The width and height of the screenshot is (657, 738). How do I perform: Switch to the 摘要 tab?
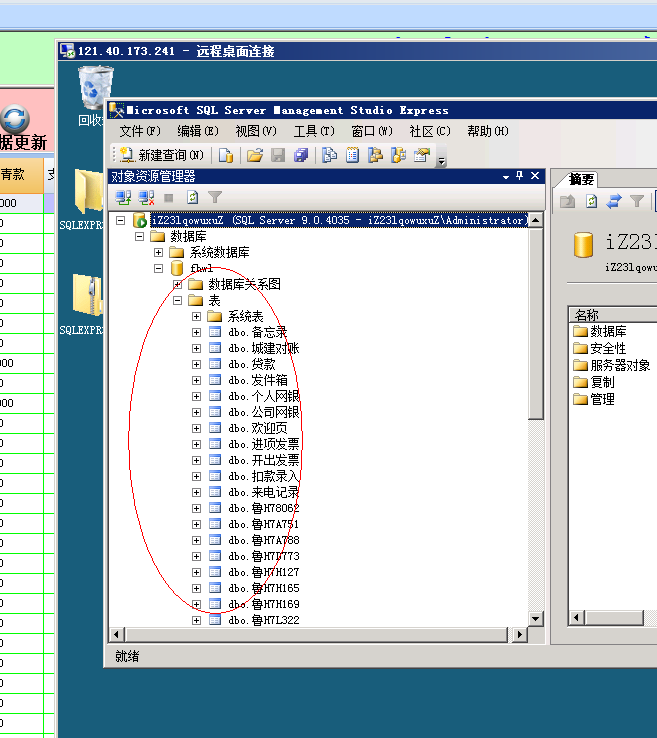[x=581, y=179]
